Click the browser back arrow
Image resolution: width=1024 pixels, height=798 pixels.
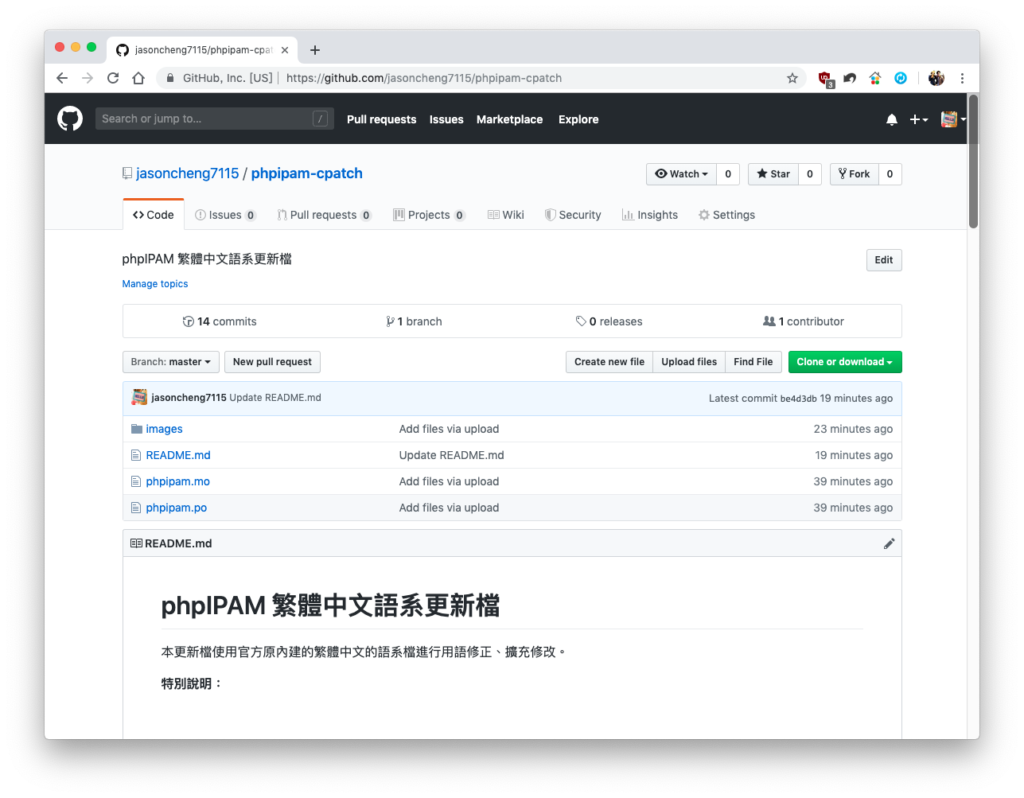point(62,78)
